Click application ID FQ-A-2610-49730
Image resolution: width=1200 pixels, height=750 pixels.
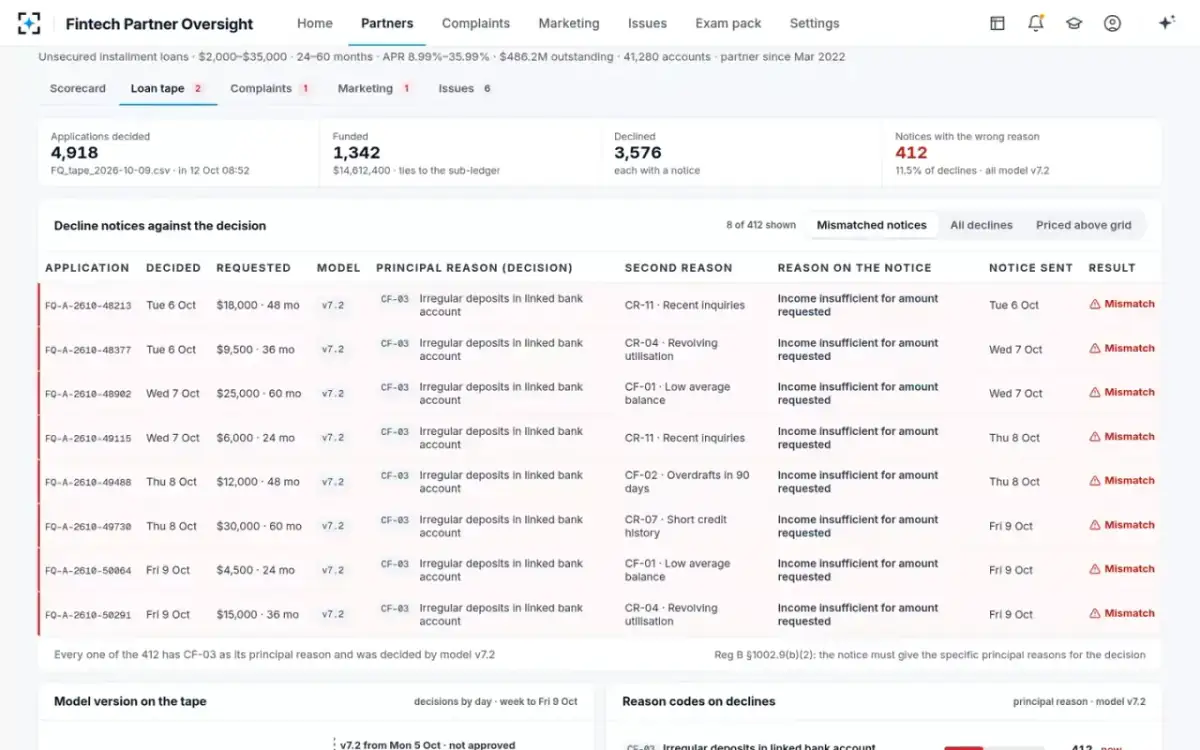tap(88, 526)
